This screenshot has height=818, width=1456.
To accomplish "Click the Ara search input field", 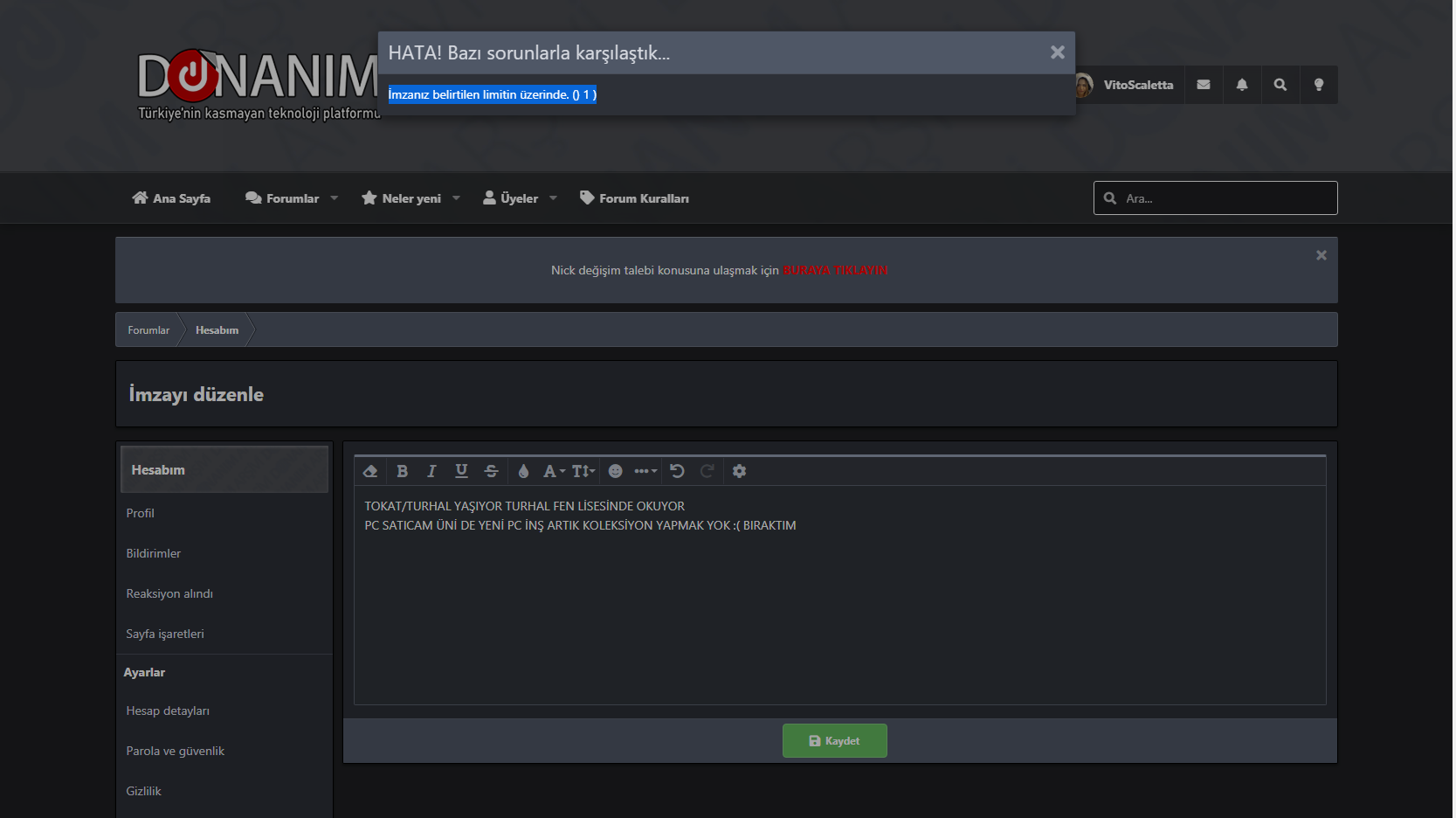I will pyautogui.click(x=1216, y=198).
